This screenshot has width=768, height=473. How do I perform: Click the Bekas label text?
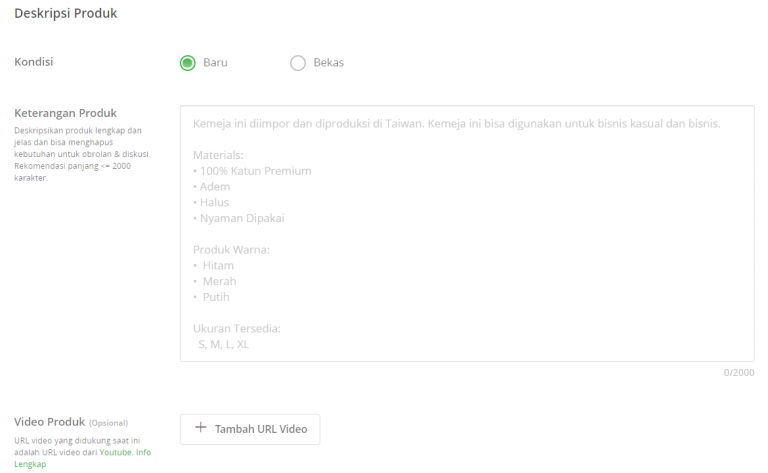pos(329,63)
